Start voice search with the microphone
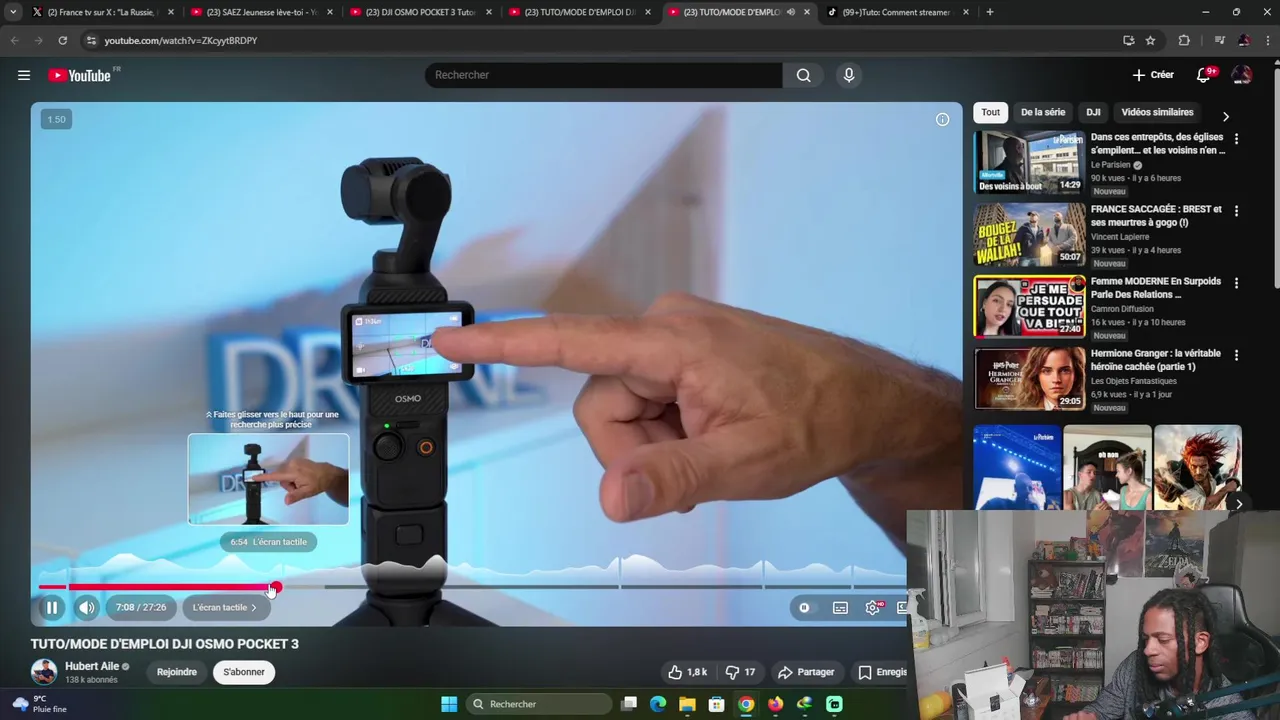The height and width of the screenshot is (720, 1280). [849, 75]
